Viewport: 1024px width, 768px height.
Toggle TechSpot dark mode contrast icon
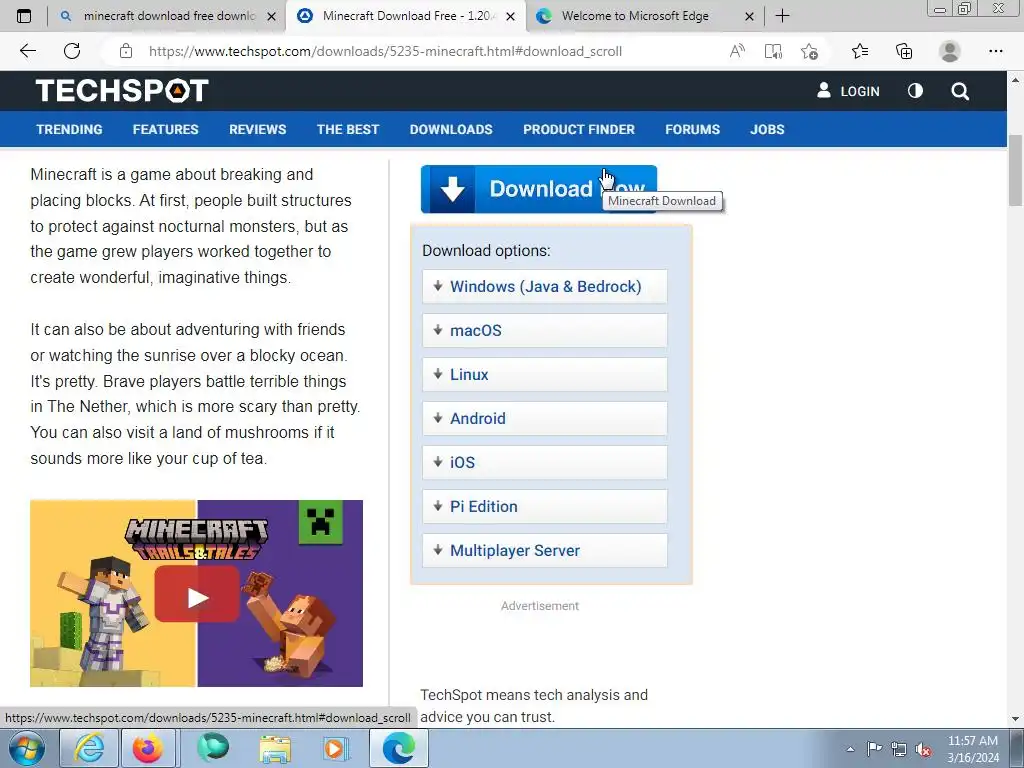[x=915, y=91]
